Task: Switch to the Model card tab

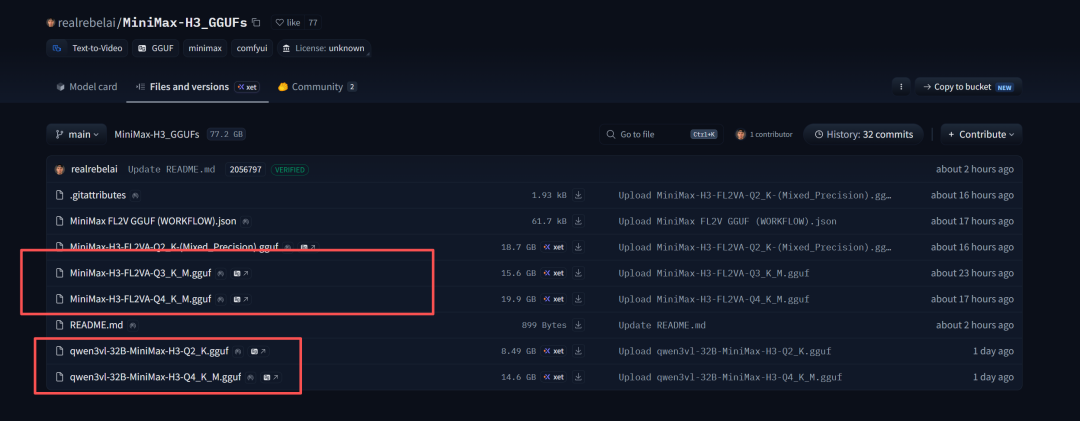Action: [87, 87]
